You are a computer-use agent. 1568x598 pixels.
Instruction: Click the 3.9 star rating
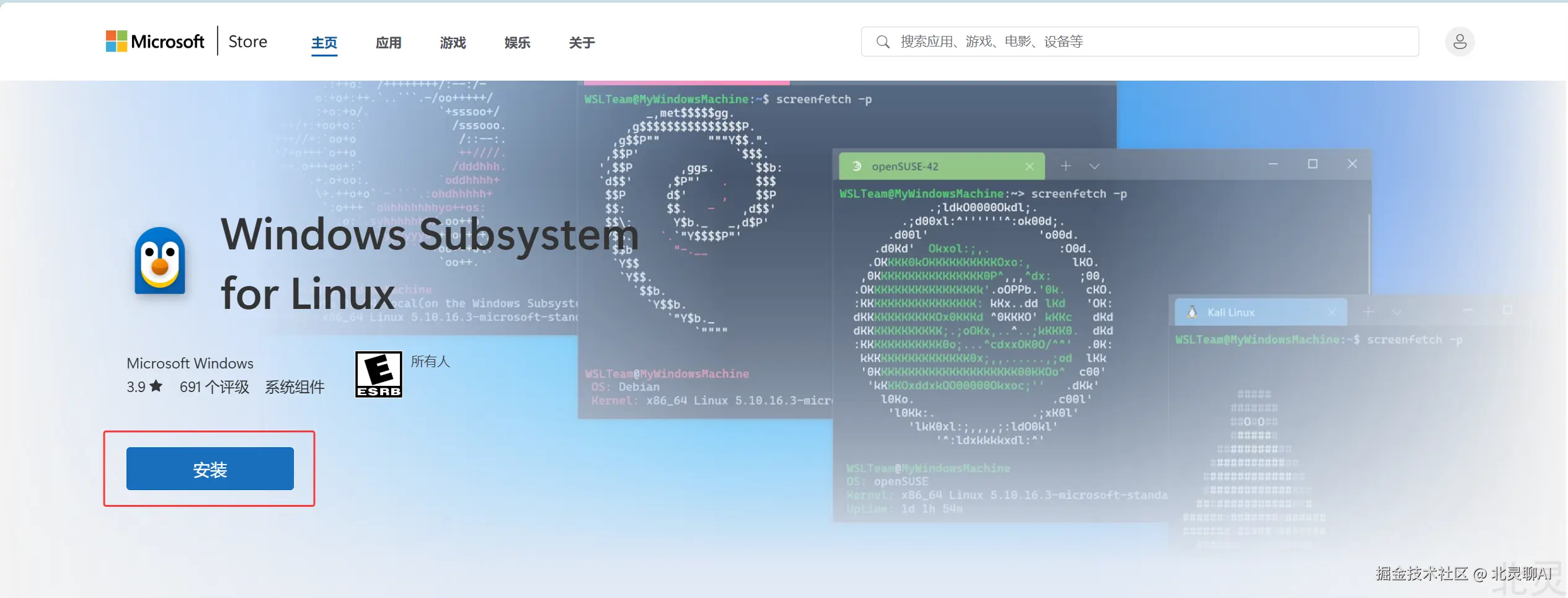pyautogui.click(x=144, y=386)
